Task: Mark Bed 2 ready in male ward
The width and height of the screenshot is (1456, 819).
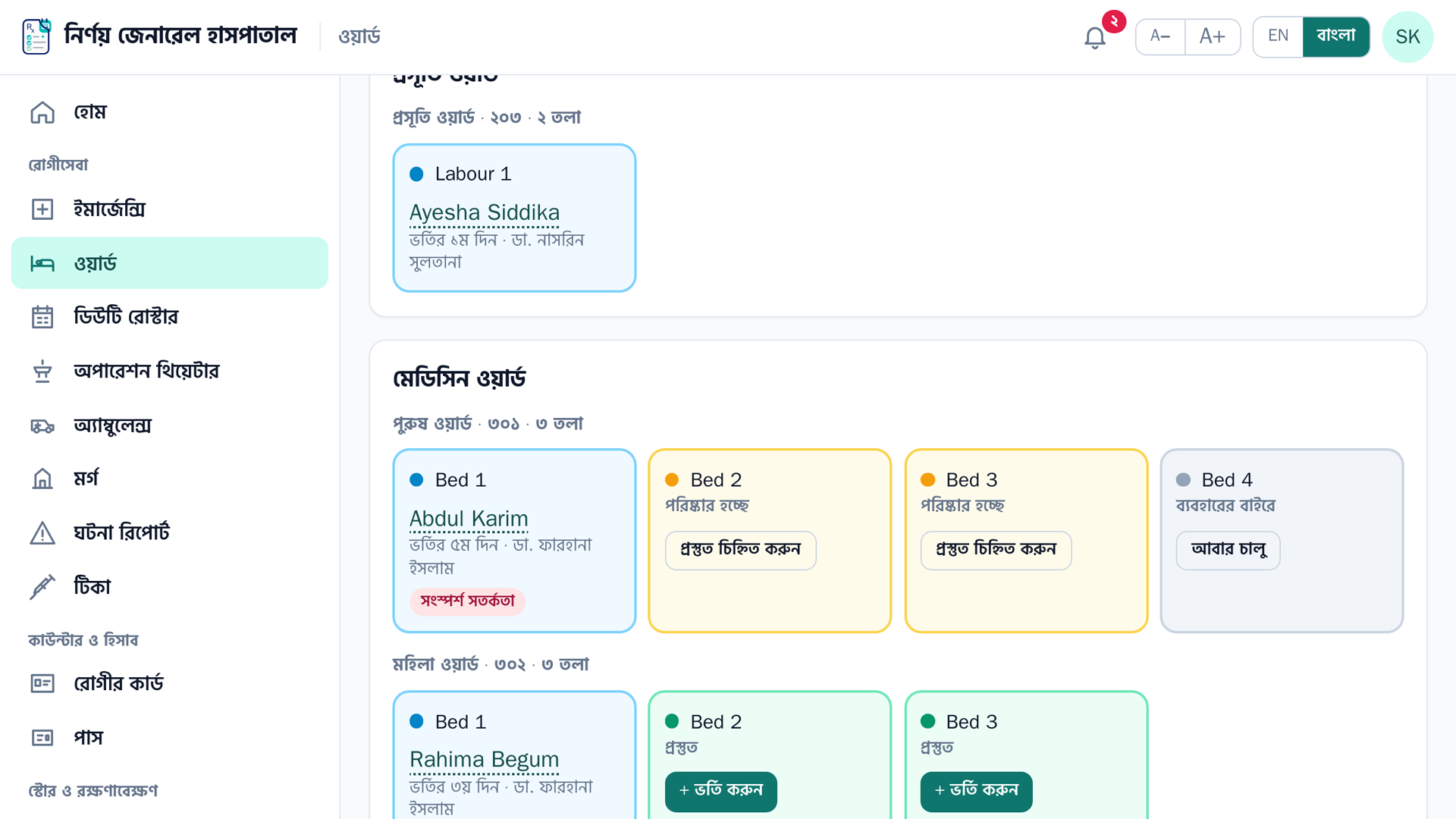Action: coord(740,550)
